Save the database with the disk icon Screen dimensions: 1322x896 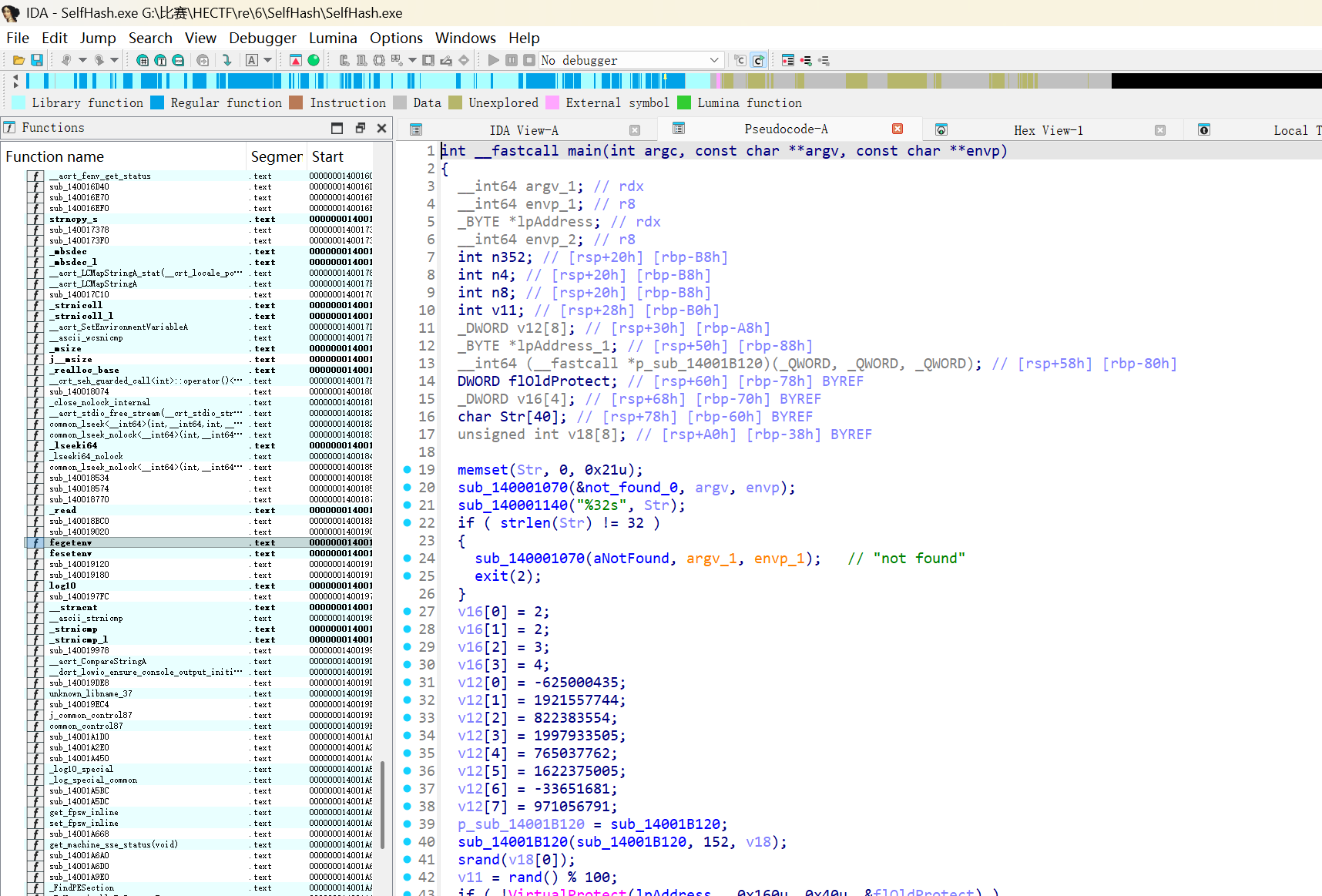click(36, 60)
